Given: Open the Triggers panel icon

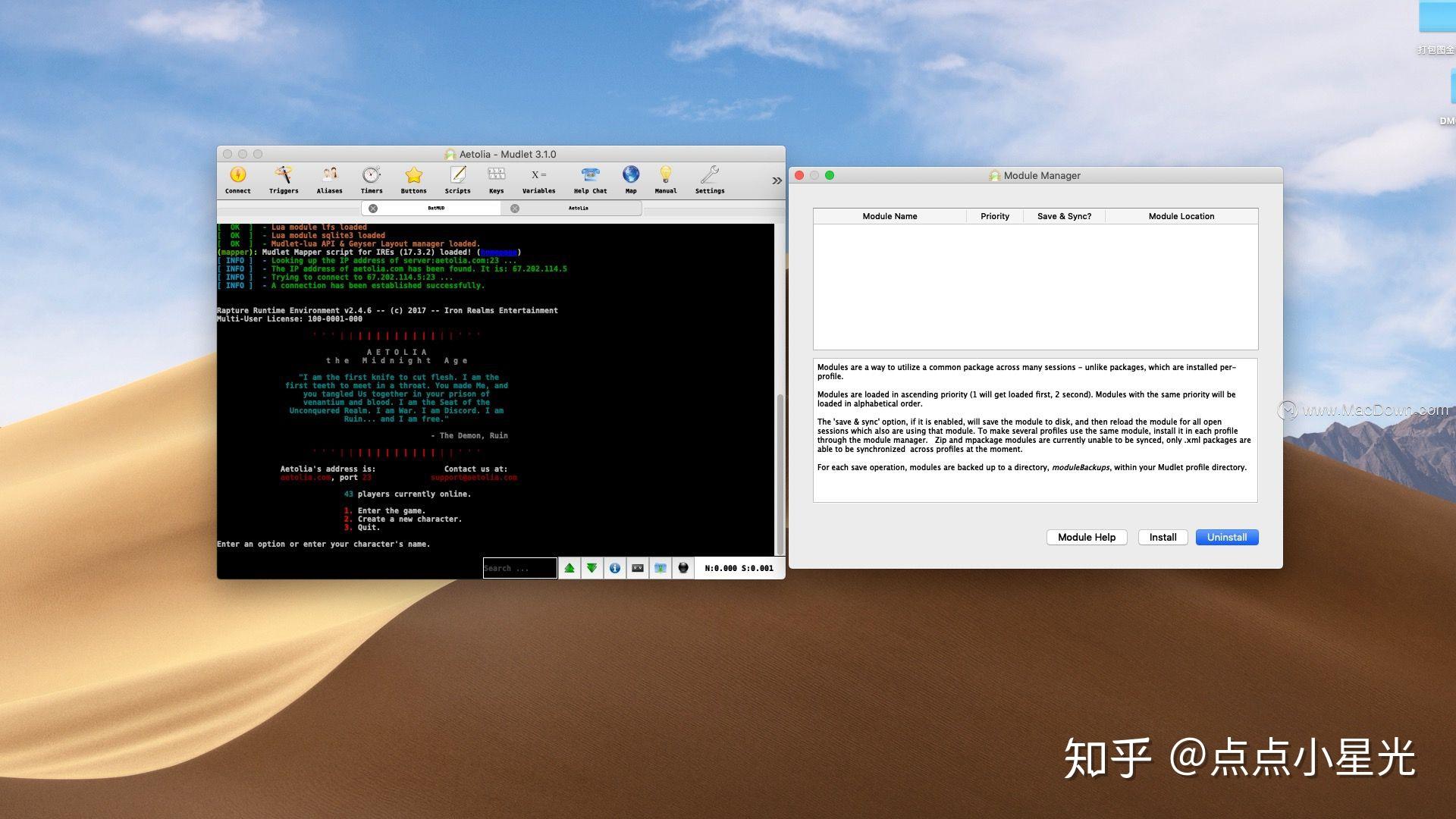Looking at the screenshot, I should click(x=284, y=178).
